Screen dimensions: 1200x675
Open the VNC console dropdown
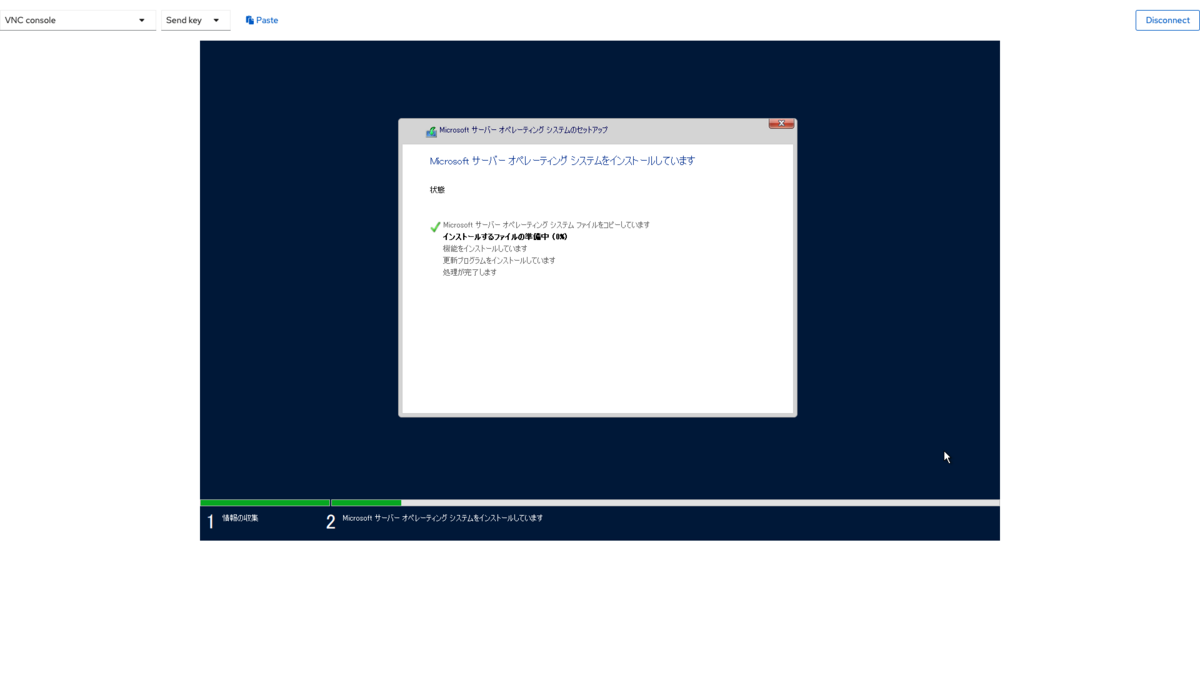(78, 20)
